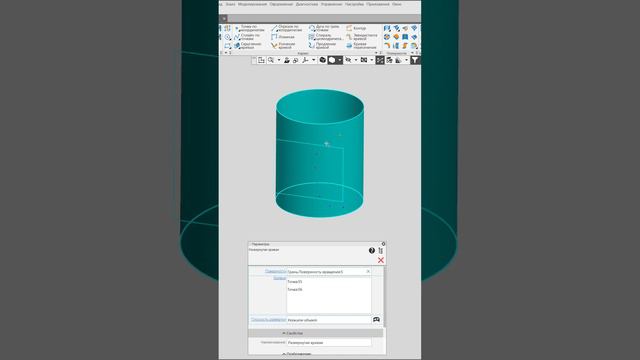Click the help question mark icon
The width and height of the screenshot is (640, 360).
point(372,251)
